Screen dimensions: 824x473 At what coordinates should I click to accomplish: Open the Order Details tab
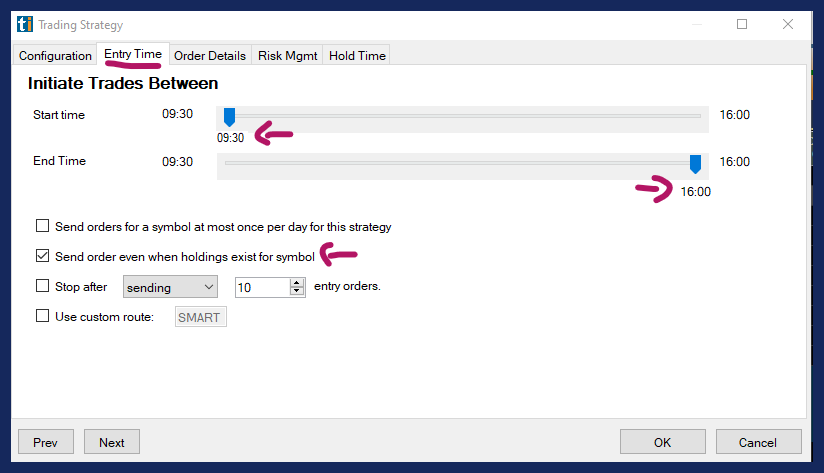[x=210, y=56]
